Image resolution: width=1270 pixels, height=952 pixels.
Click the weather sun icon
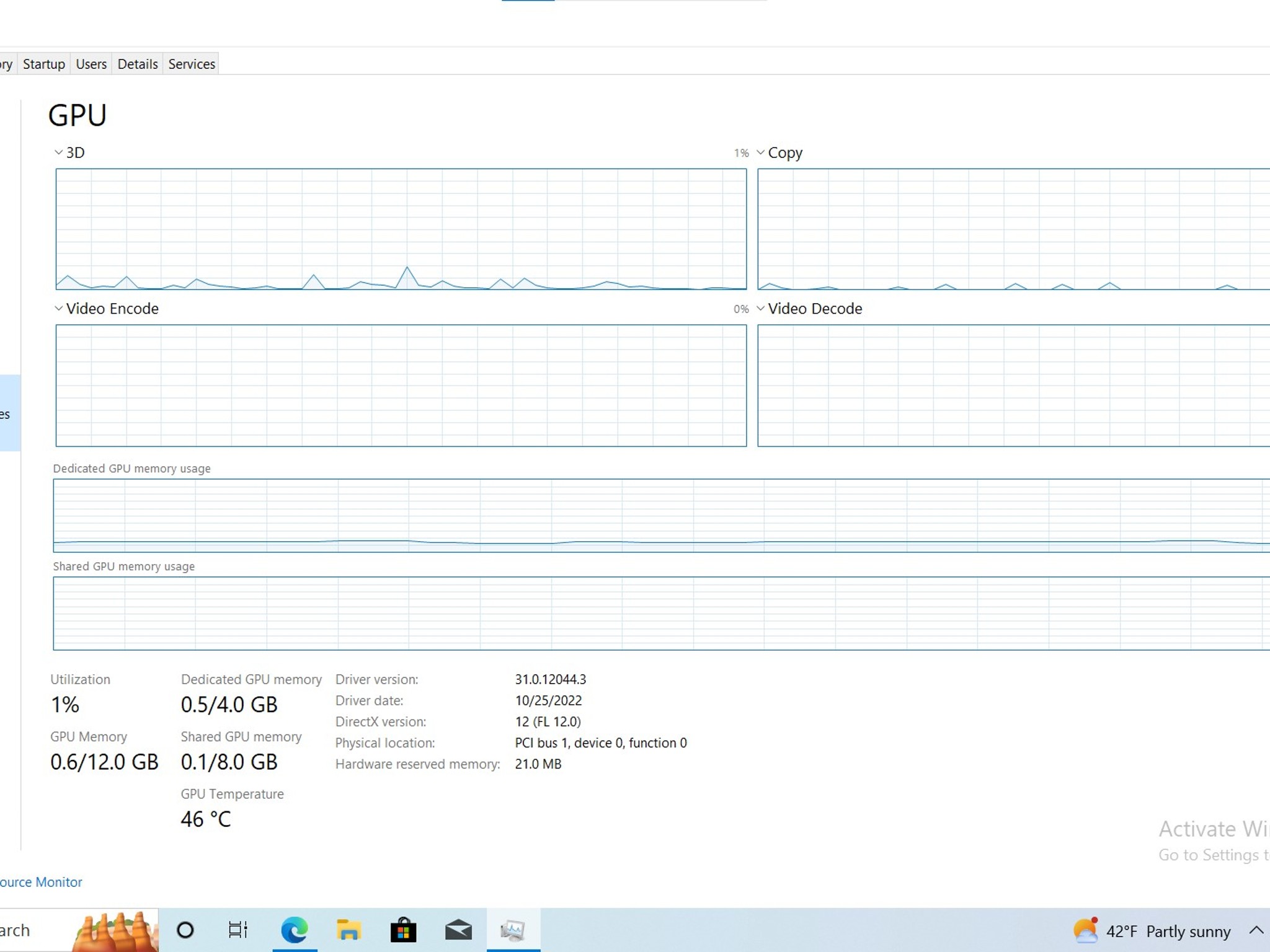pos(1085,930)
